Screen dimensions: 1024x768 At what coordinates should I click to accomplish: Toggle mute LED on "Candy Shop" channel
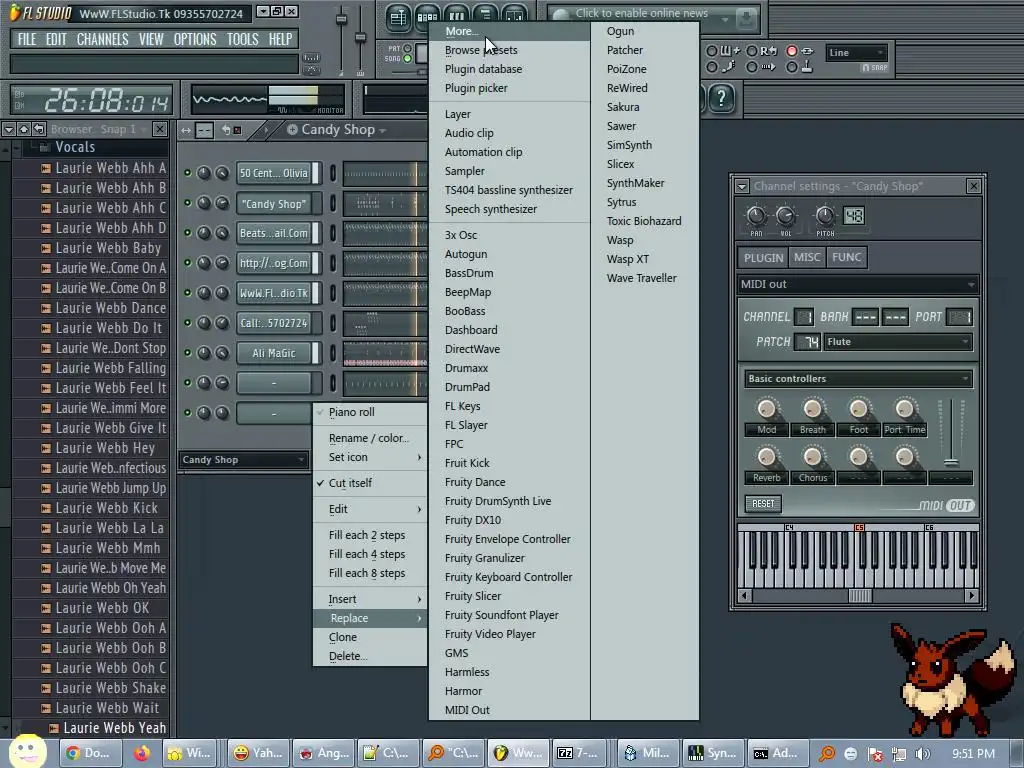click(x=187, y=203)
